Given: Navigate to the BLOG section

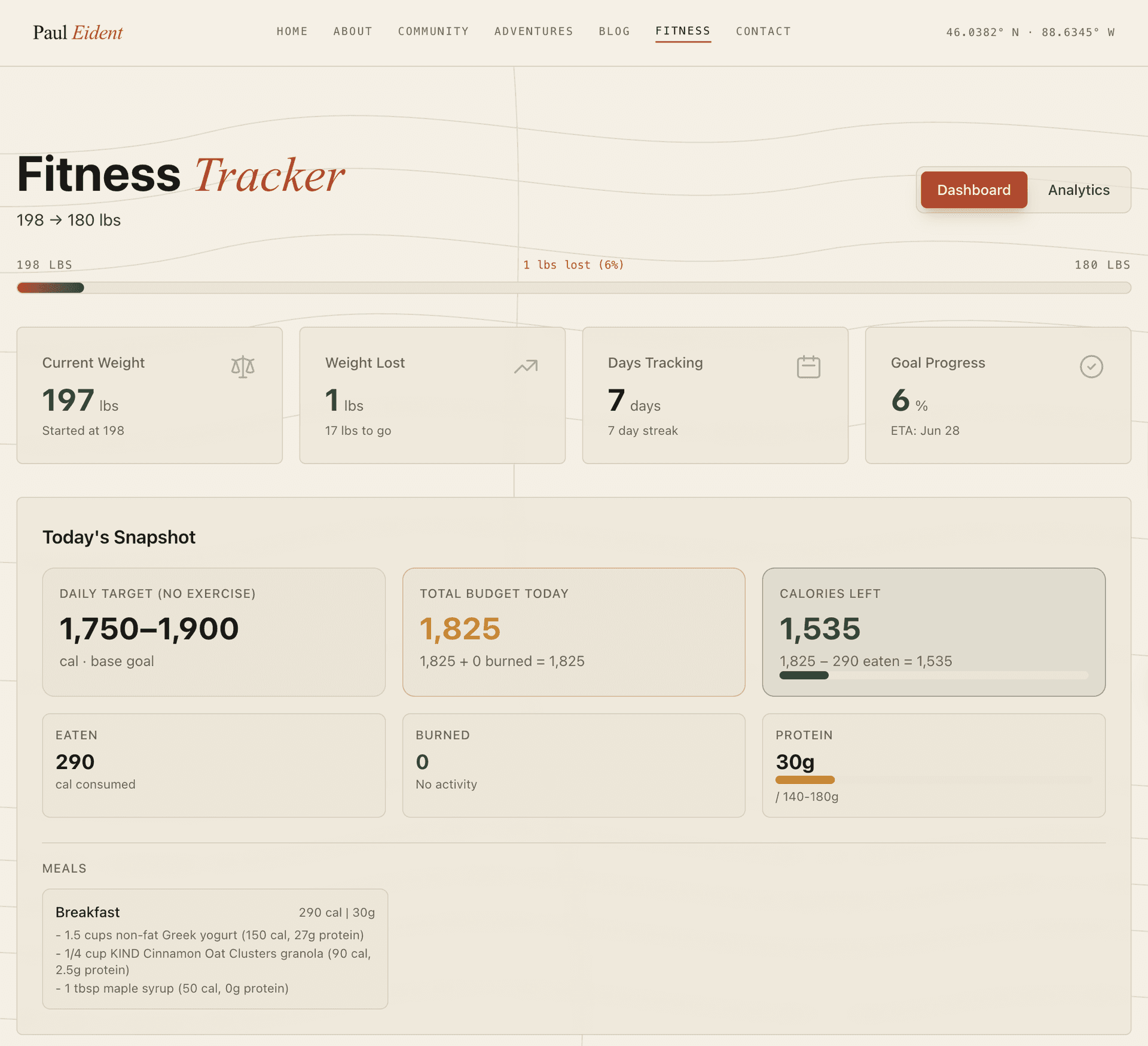Looking at the screenshot, I should (x=614, y=31).
